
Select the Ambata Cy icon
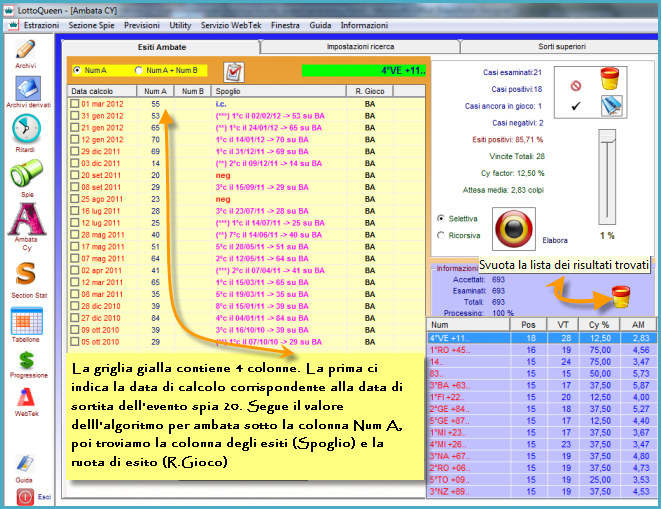(27, 219)
